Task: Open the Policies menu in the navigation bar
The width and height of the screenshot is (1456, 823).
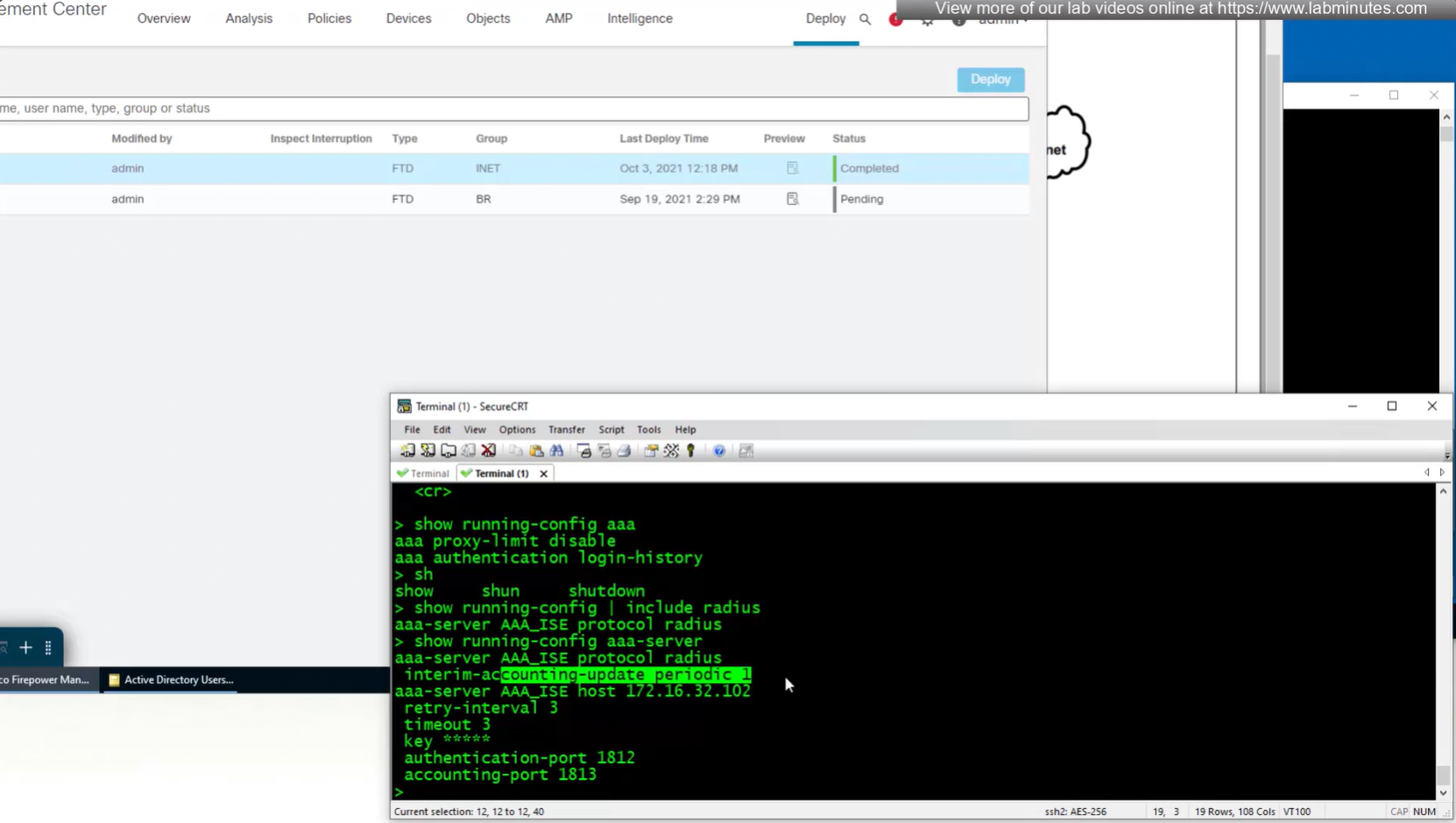Action: click(329, 18)
